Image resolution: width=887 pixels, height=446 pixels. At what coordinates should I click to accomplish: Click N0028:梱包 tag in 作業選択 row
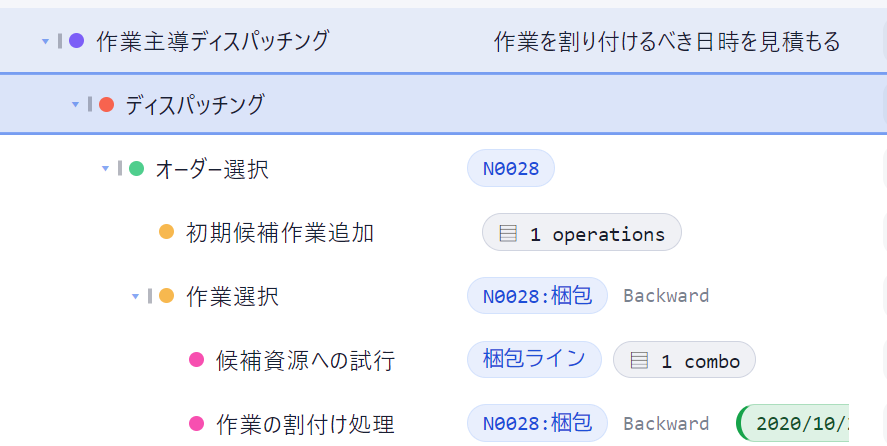537,295
